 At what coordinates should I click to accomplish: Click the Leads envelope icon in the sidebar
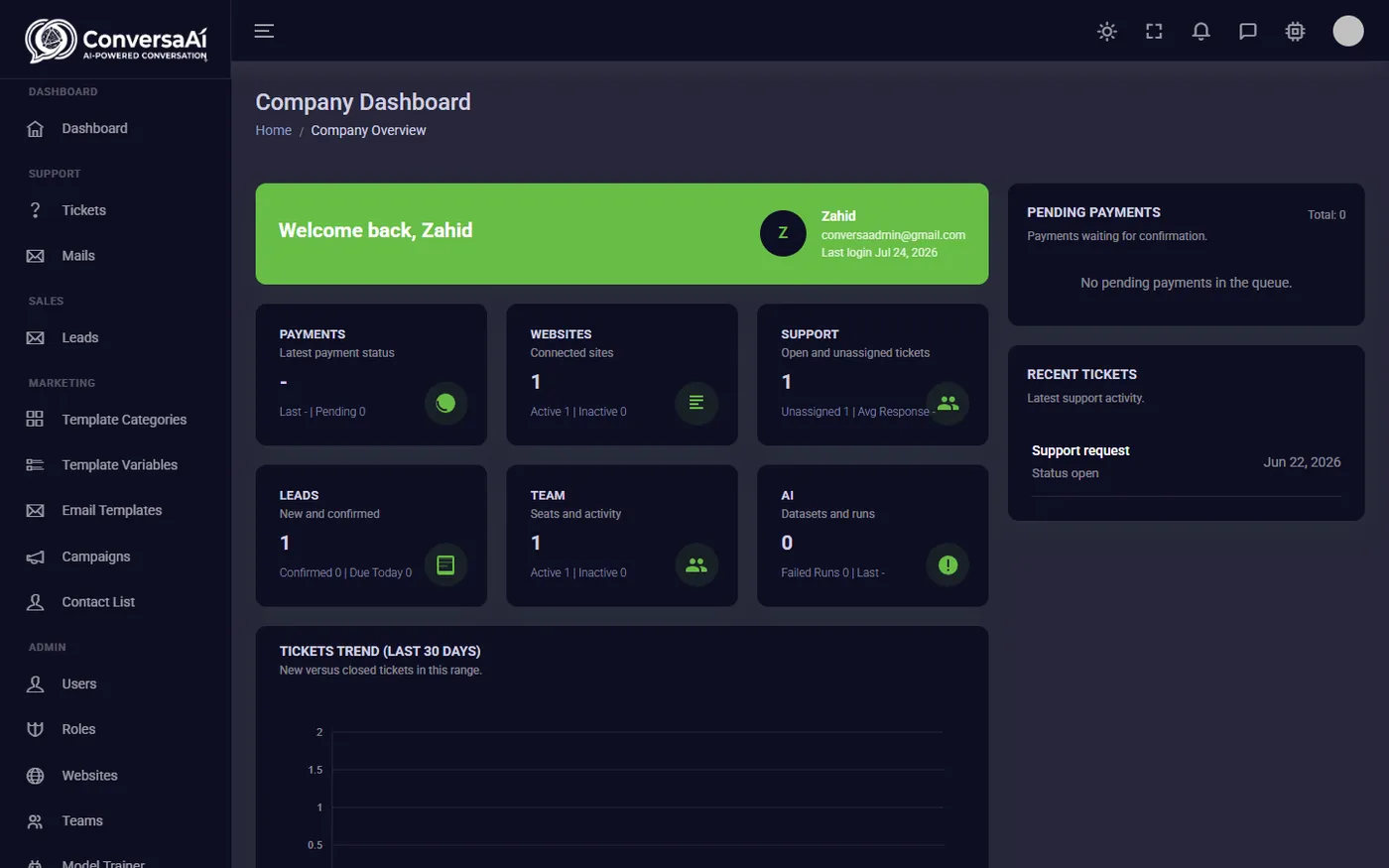[x=35, y=338]
